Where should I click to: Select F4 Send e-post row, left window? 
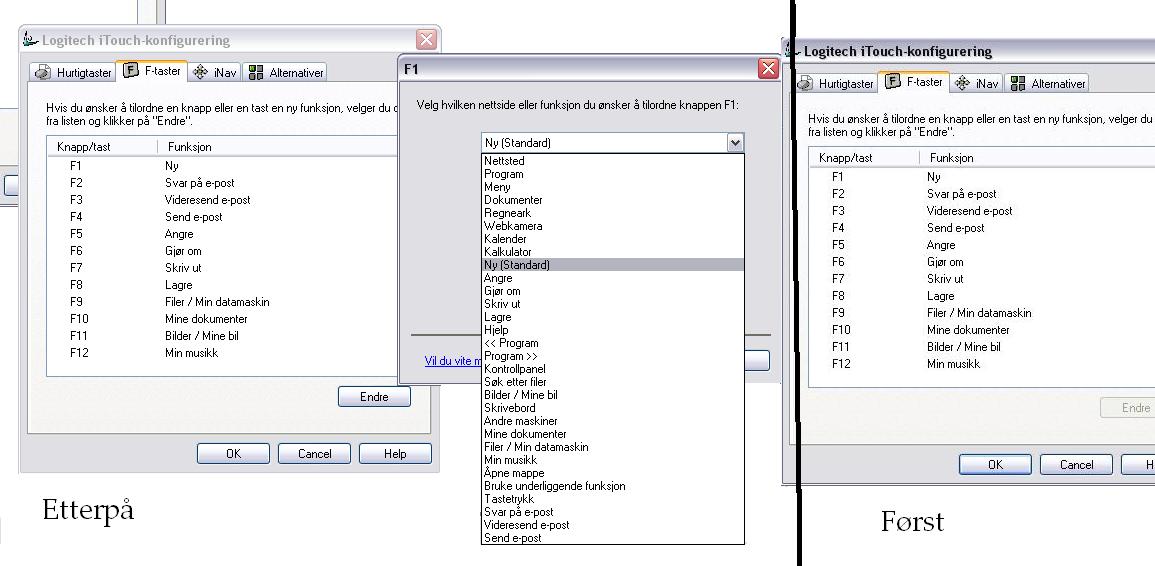coord(221,217)
